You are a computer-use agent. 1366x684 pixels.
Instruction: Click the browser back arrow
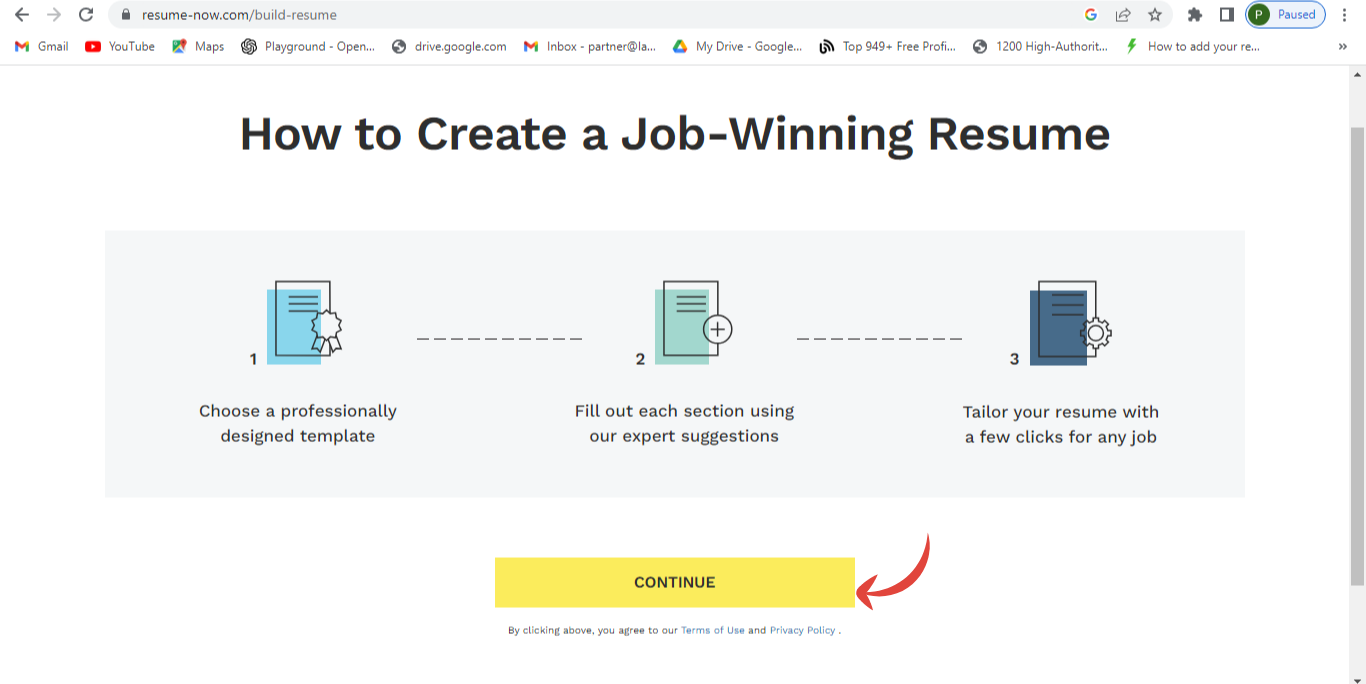(22, 15)
